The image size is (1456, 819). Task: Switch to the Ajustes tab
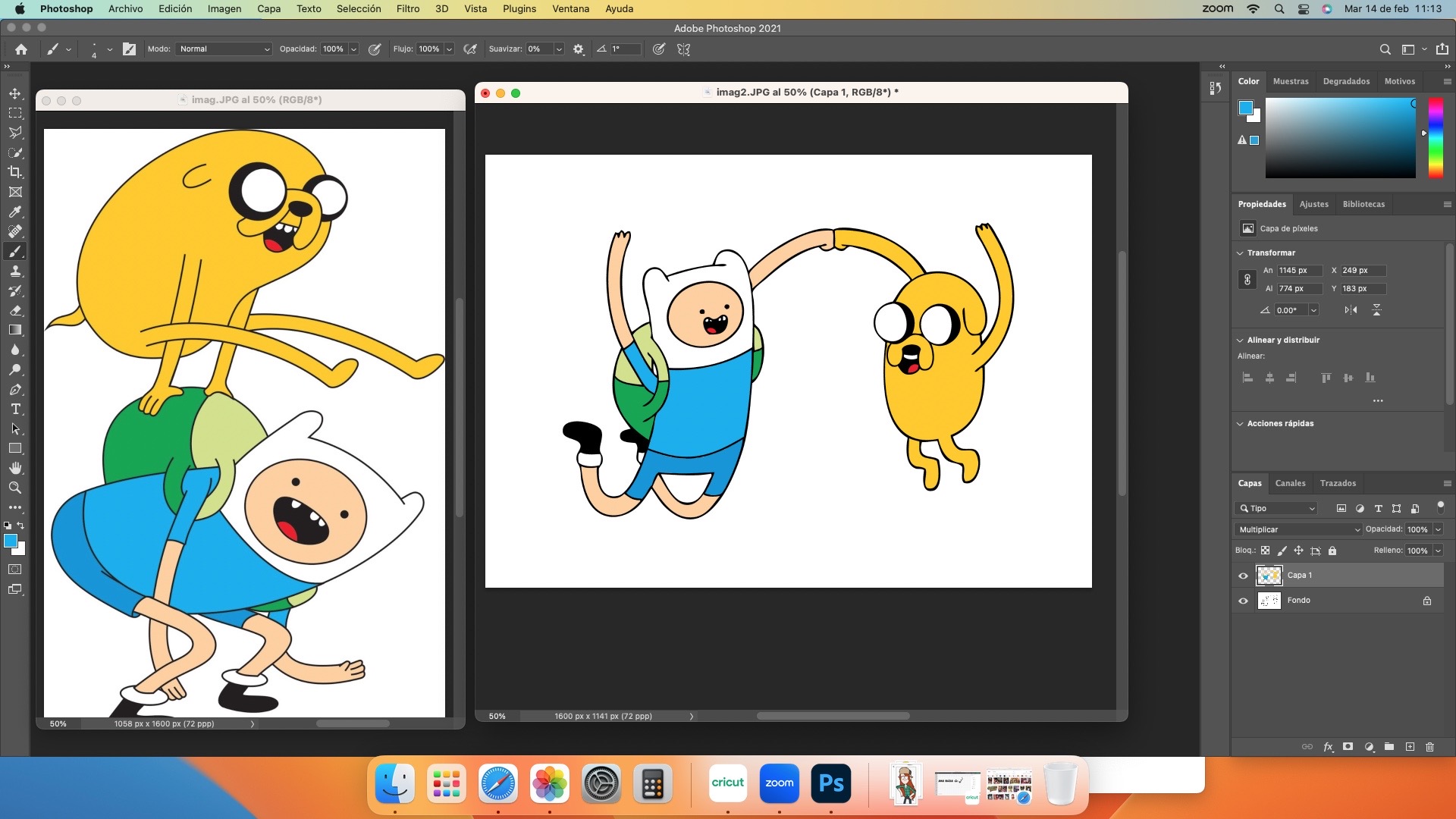pyautogui.click(x=1314, y=204)
